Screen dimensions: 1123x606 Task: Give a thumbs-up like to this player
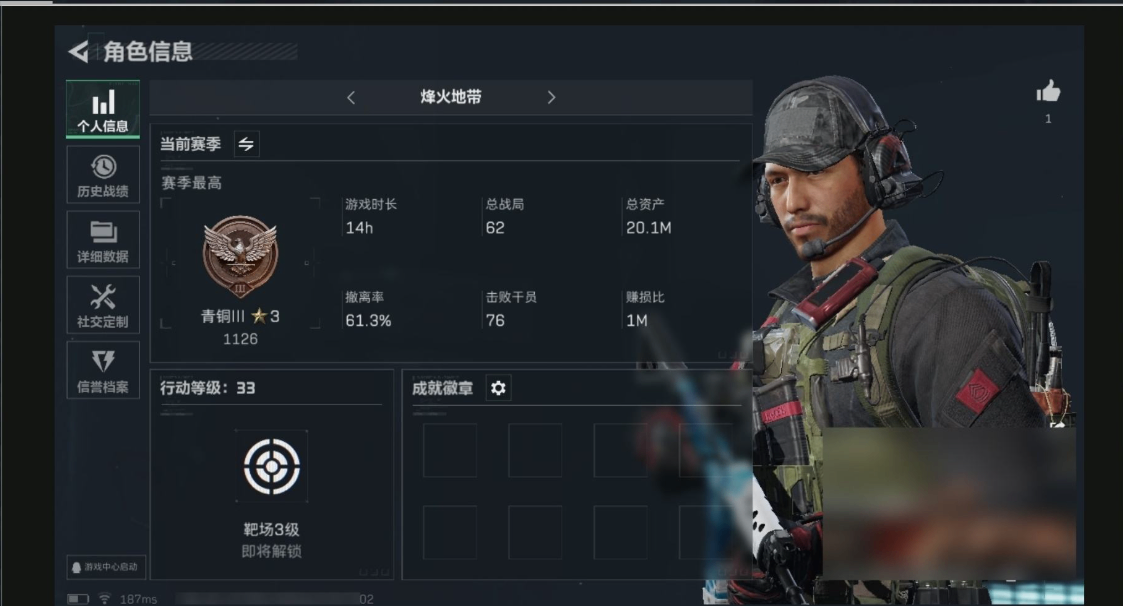[x=1048, y=92]
